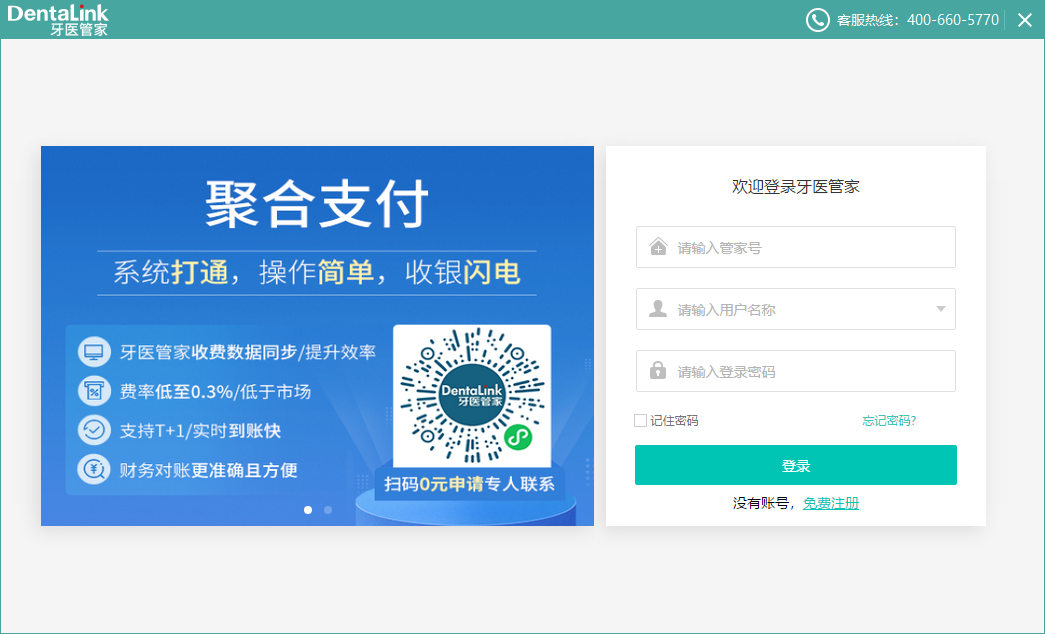Switch to the second banner carousel dot

tap(328, 510)
